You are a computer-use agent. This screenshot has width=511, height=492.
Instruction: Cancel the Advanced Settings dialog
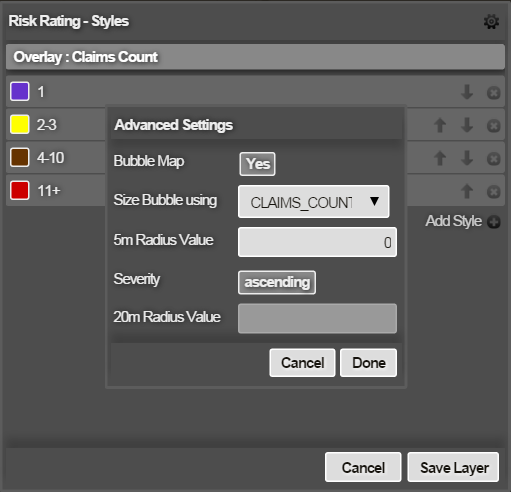tap(302, 363)
